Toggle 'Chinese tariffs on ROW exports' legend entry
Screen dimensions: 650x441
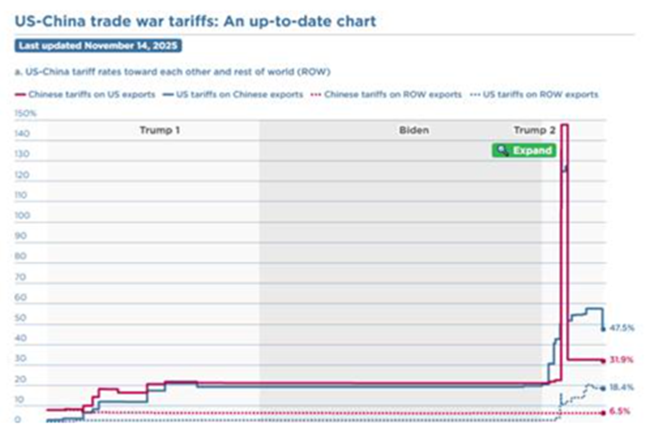386,94
